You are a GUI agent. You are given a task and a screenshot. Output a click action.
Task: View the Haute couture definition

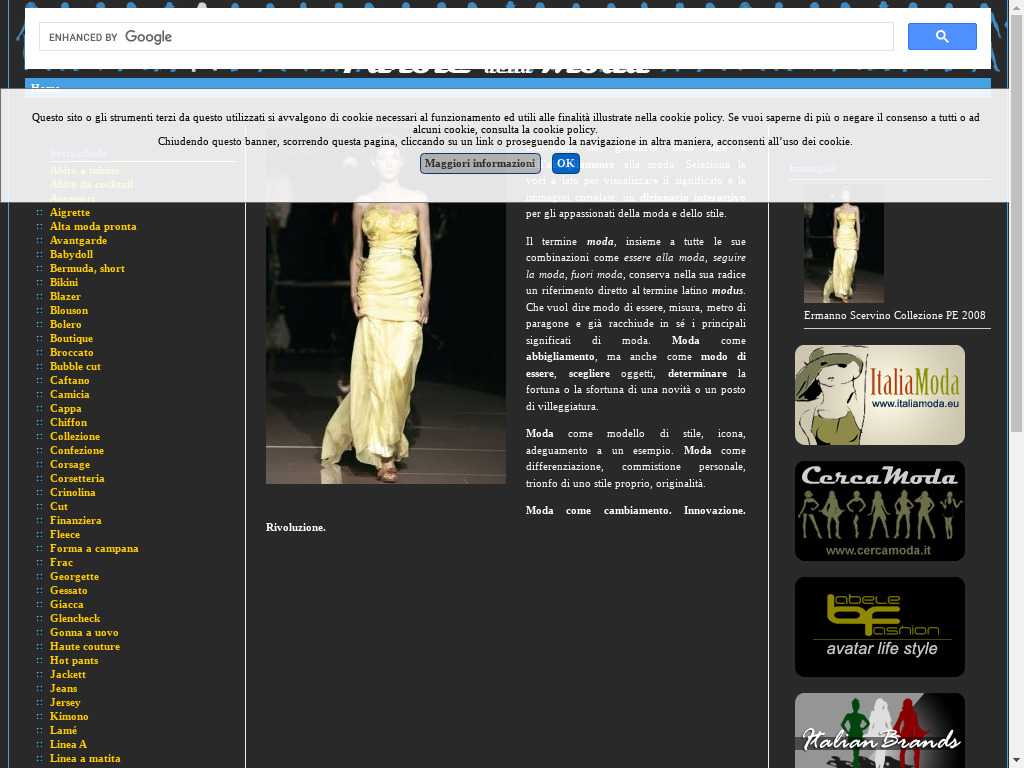tap(85, 647)
